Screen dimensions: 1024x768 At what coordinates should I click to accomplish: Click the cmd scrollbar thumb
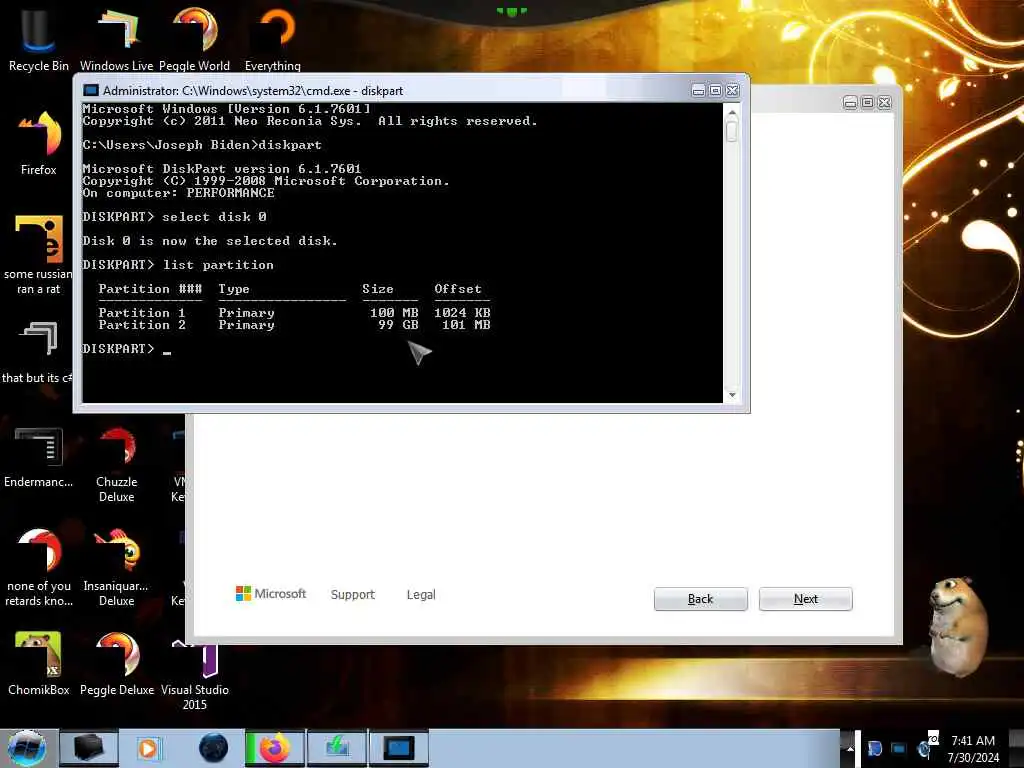tap(732, 131)
